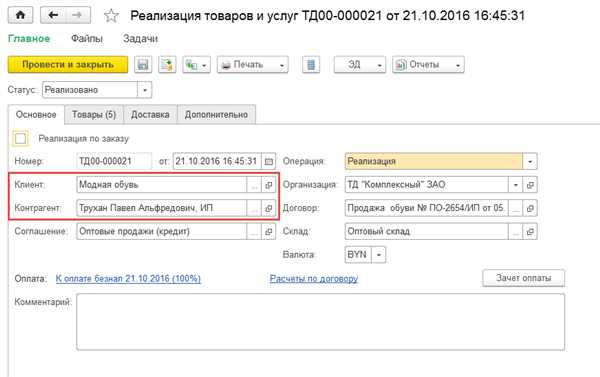The image size is (600, 377).
Task: Click the Контрагент field Трухан Павел Альфредович
Action: pyautogui.click(x=161, y=208)
